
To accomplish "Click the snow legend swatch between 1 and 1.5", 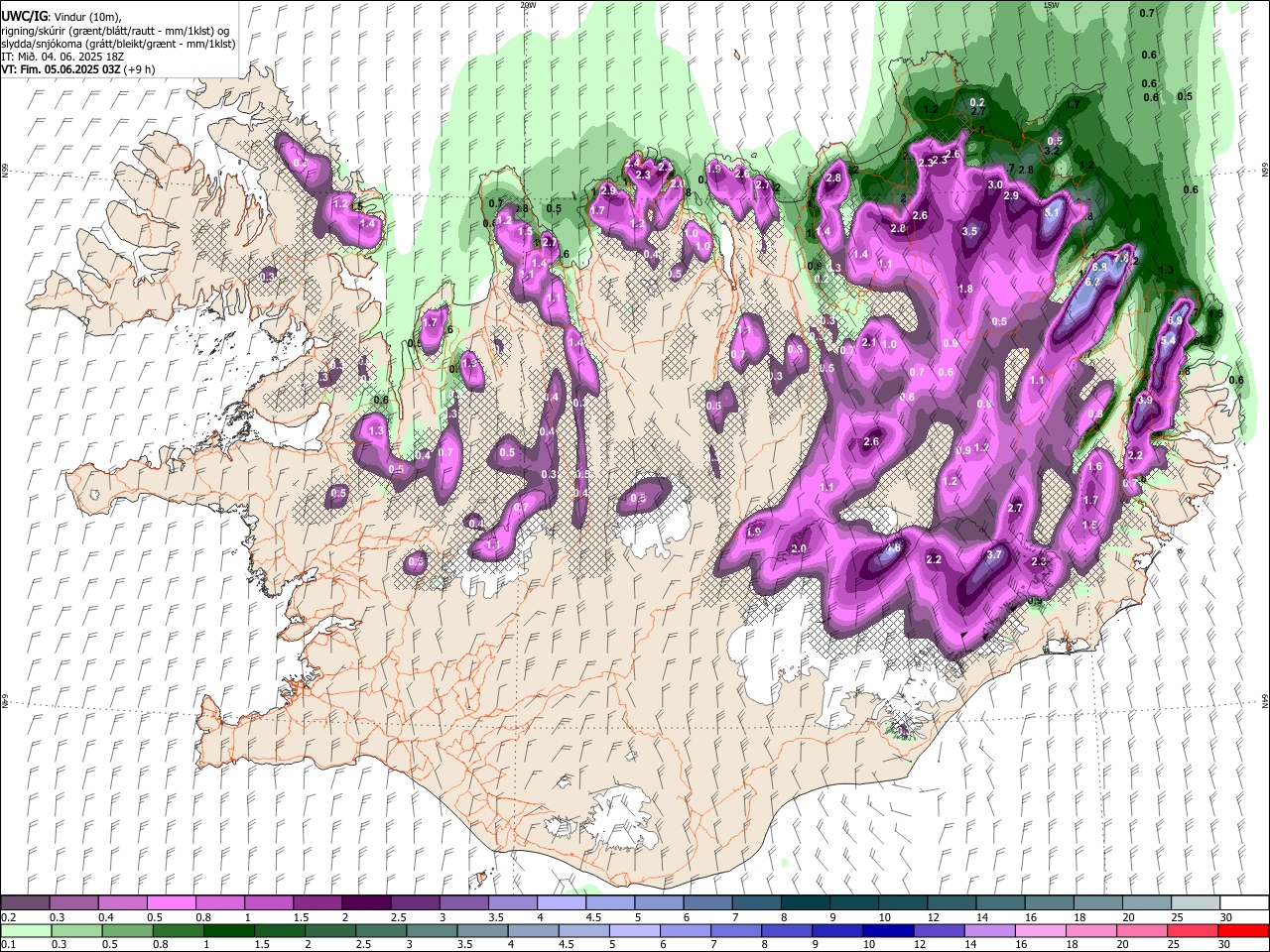I will [268, 902].
